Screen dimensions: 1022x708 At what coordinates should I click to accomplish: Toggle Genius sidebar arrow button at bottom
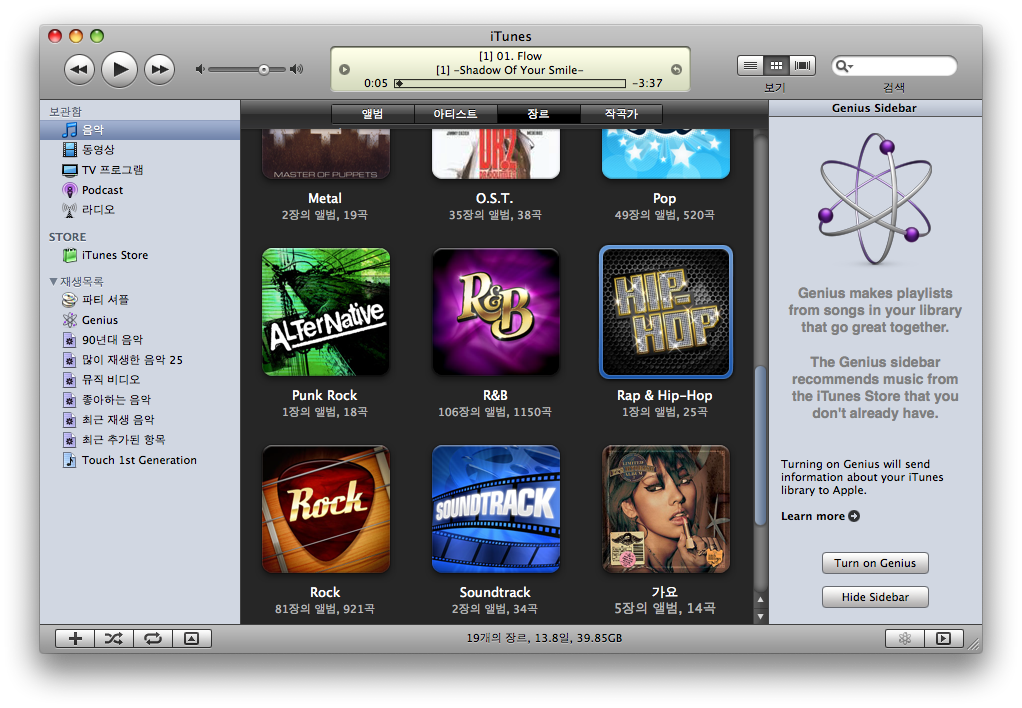[943, 639]
